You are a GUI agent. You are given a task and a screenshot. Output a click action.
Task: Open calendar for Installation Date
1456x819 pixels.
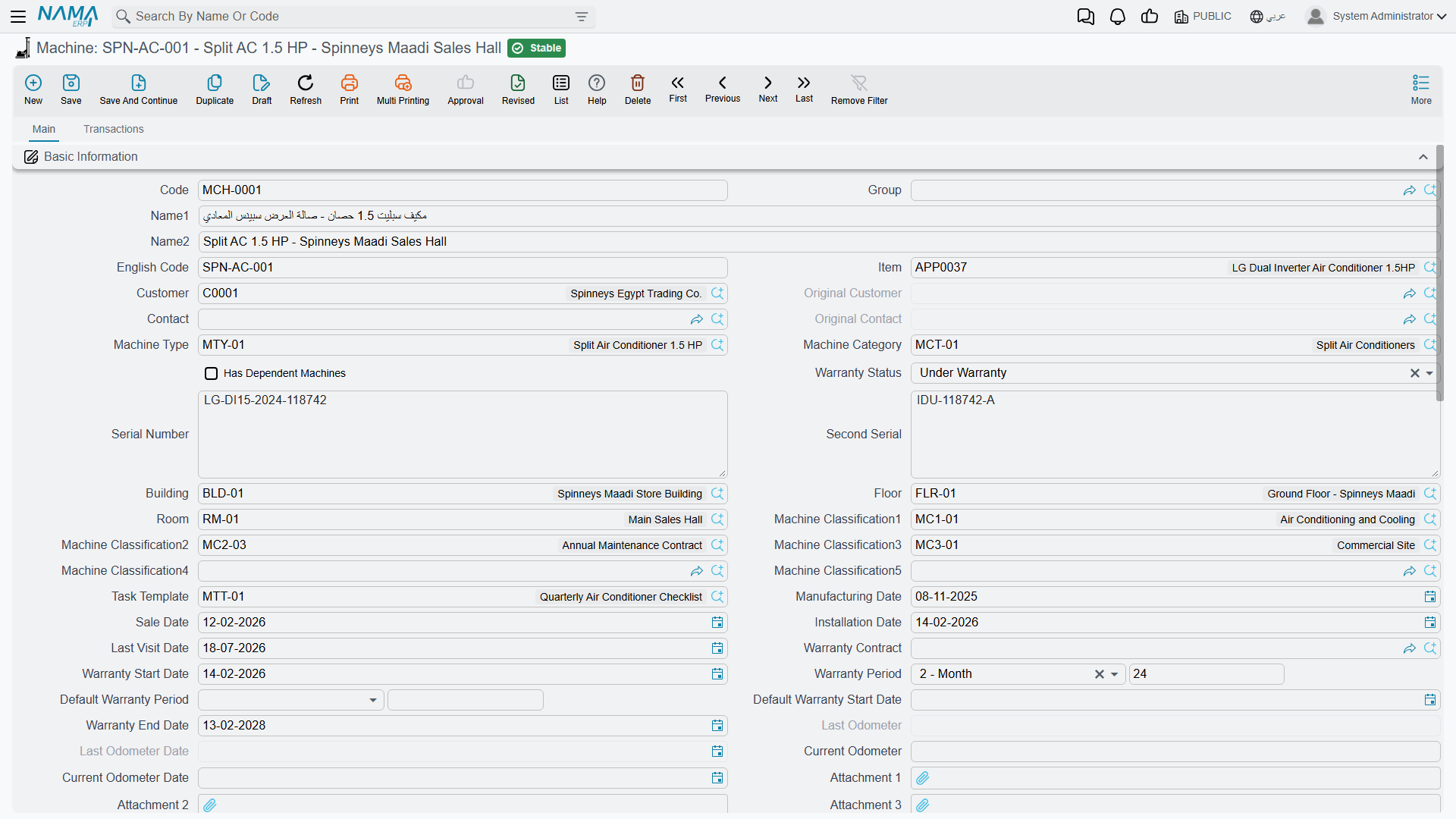coord(1430,623)
